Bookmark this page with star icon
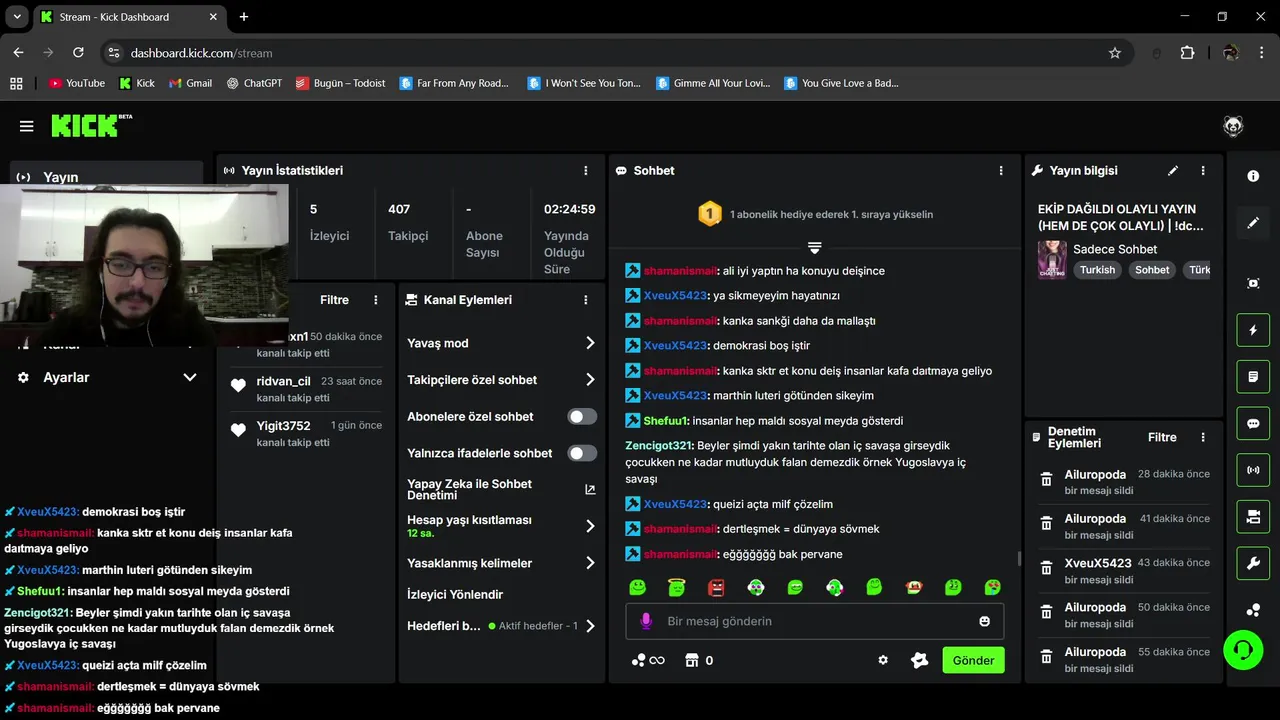This screenshot has height=720, width=1280. 1115,53
